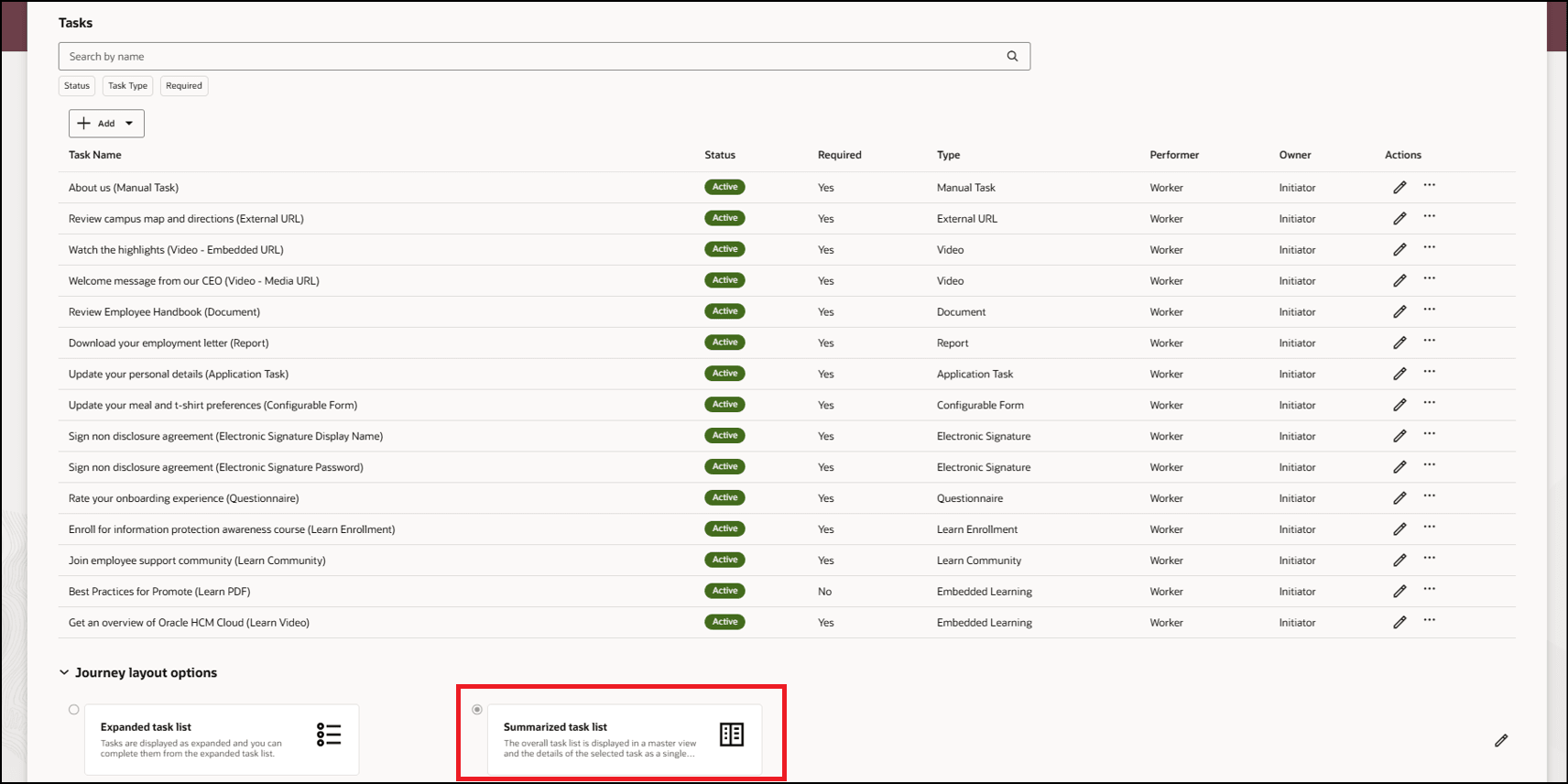Open more actions for About us task
The width and height of the screenshot is (1568, 784).
click(x=1430, y=186)
